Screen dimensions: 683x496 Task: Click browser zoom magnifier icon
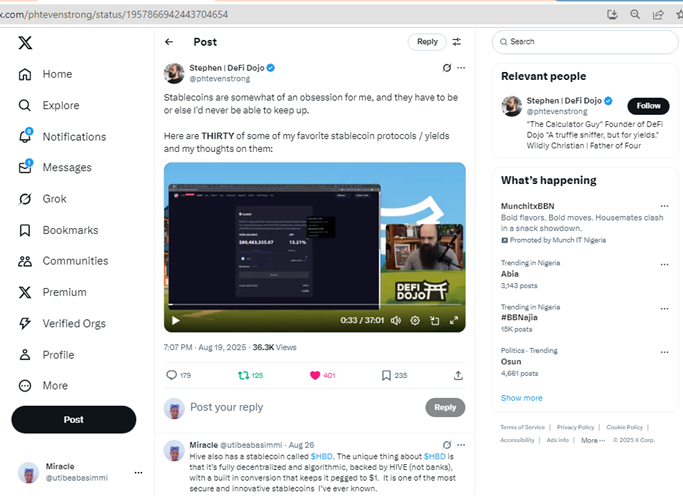click(635, 14)
